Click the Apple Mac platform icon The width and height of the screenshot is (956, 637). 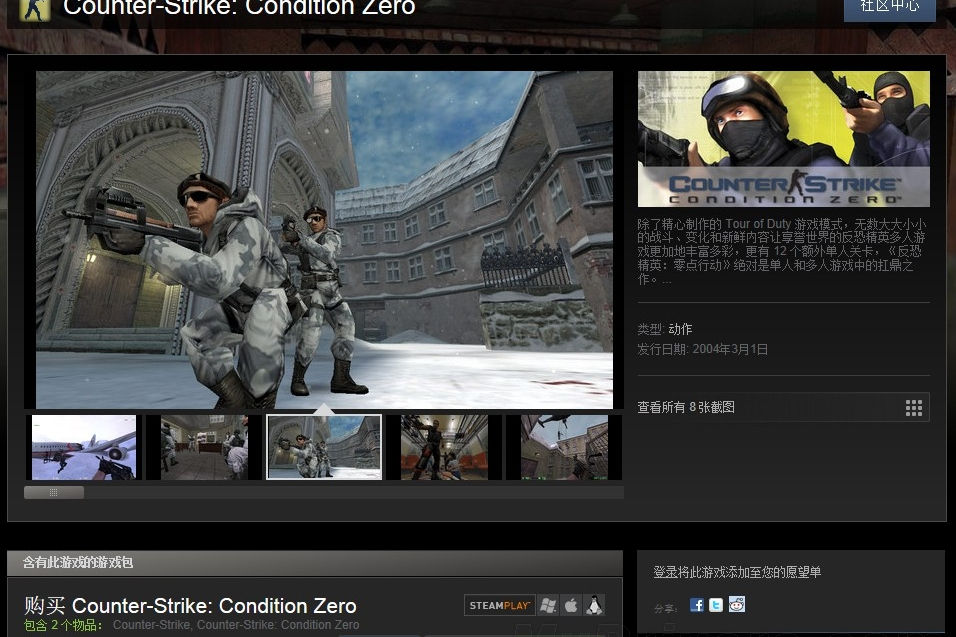pyautogui.click(x=571, y=605)
